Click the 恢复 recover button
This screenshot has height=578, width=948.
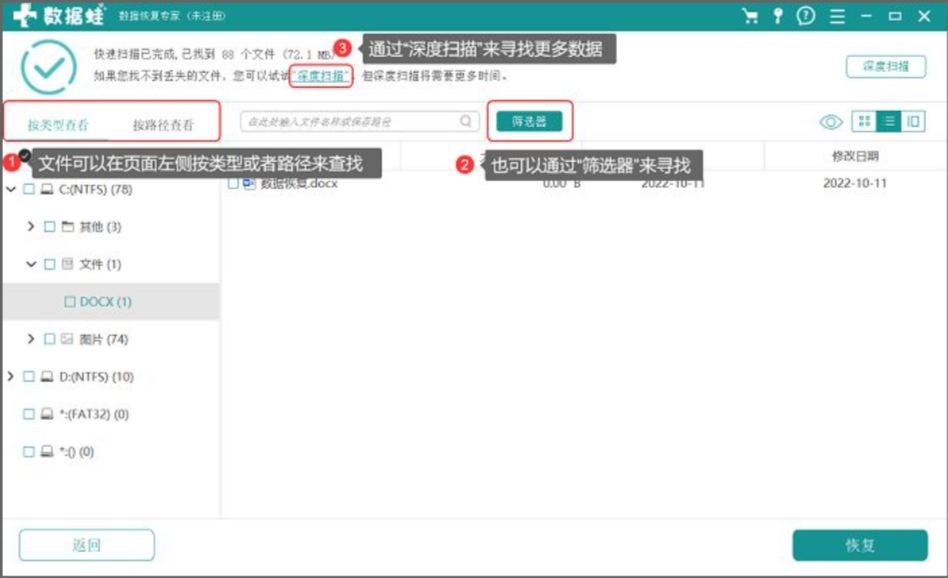860,545
